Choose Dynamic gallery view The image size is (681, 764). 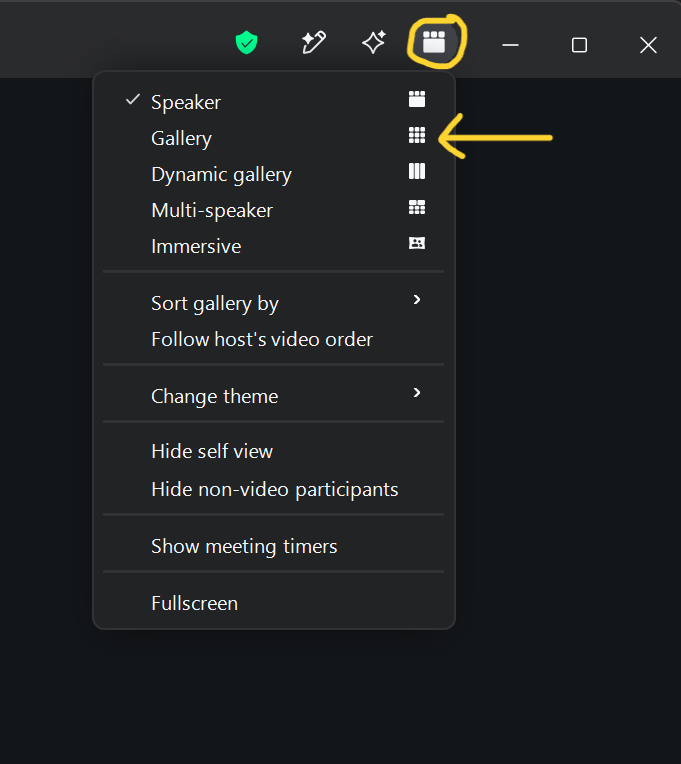[274, 174]
